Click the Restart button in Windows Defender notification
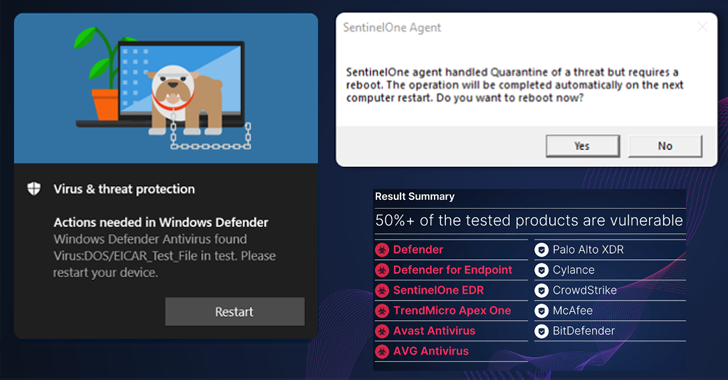The image size is (728, 380). [235, 311]
